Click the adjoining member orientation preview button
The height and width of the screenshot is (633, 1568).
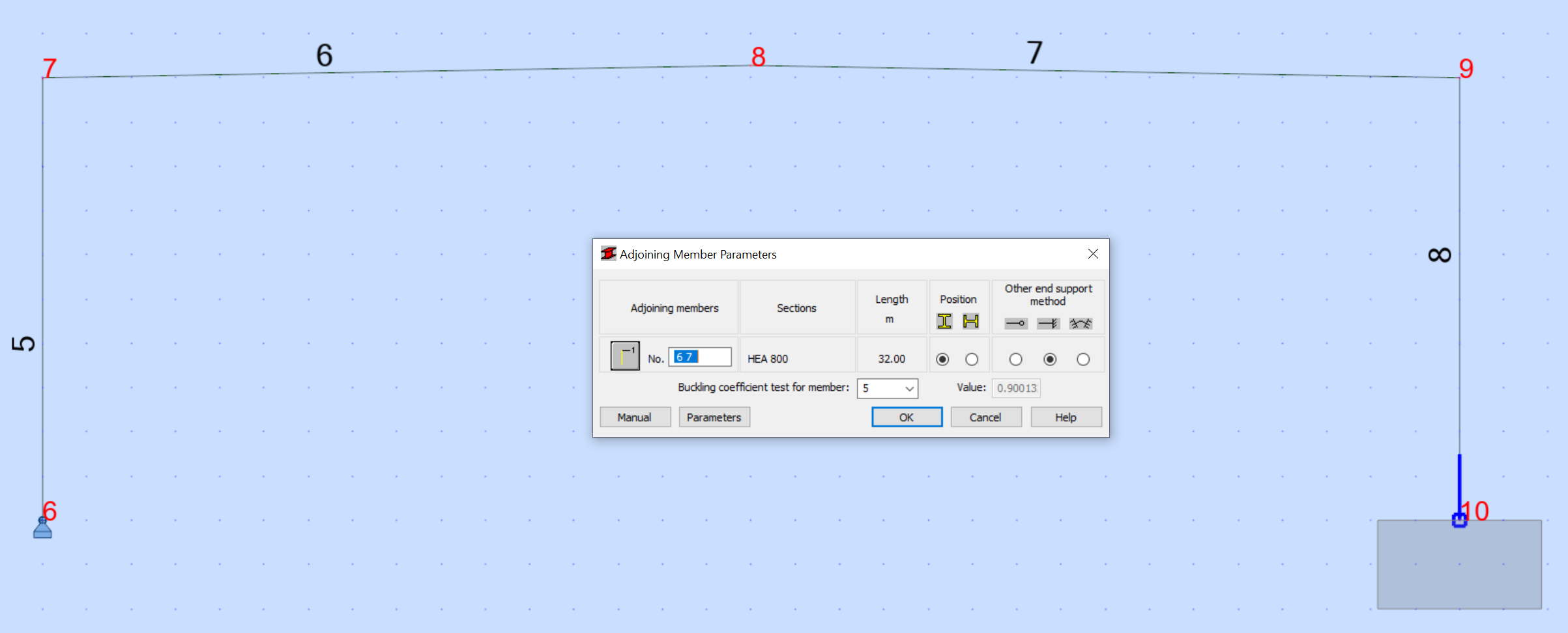coord(624,356)
